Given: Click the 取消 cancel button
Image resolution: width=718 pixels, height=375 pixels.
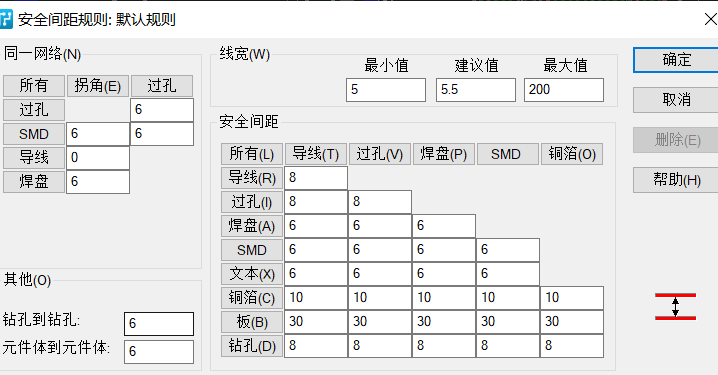Looking at the screenshot, I should 676,100.
